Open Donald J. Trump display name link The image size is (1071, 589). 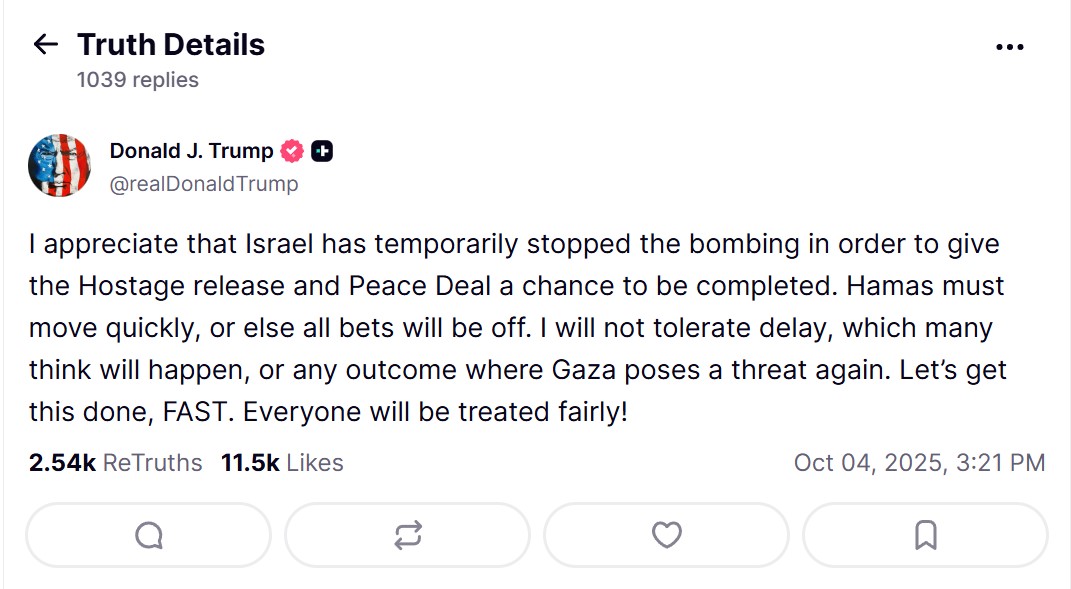(x=191, y=151)
